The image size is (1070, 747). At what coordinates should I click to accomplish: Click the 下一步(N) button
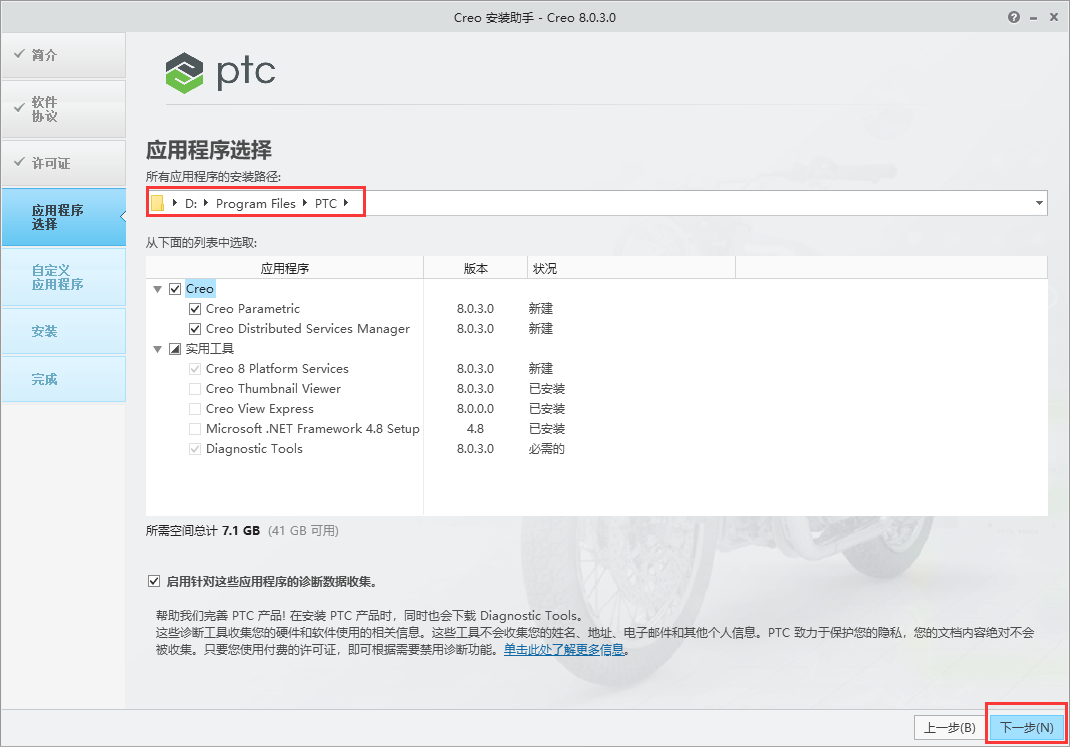(1026, 728)
